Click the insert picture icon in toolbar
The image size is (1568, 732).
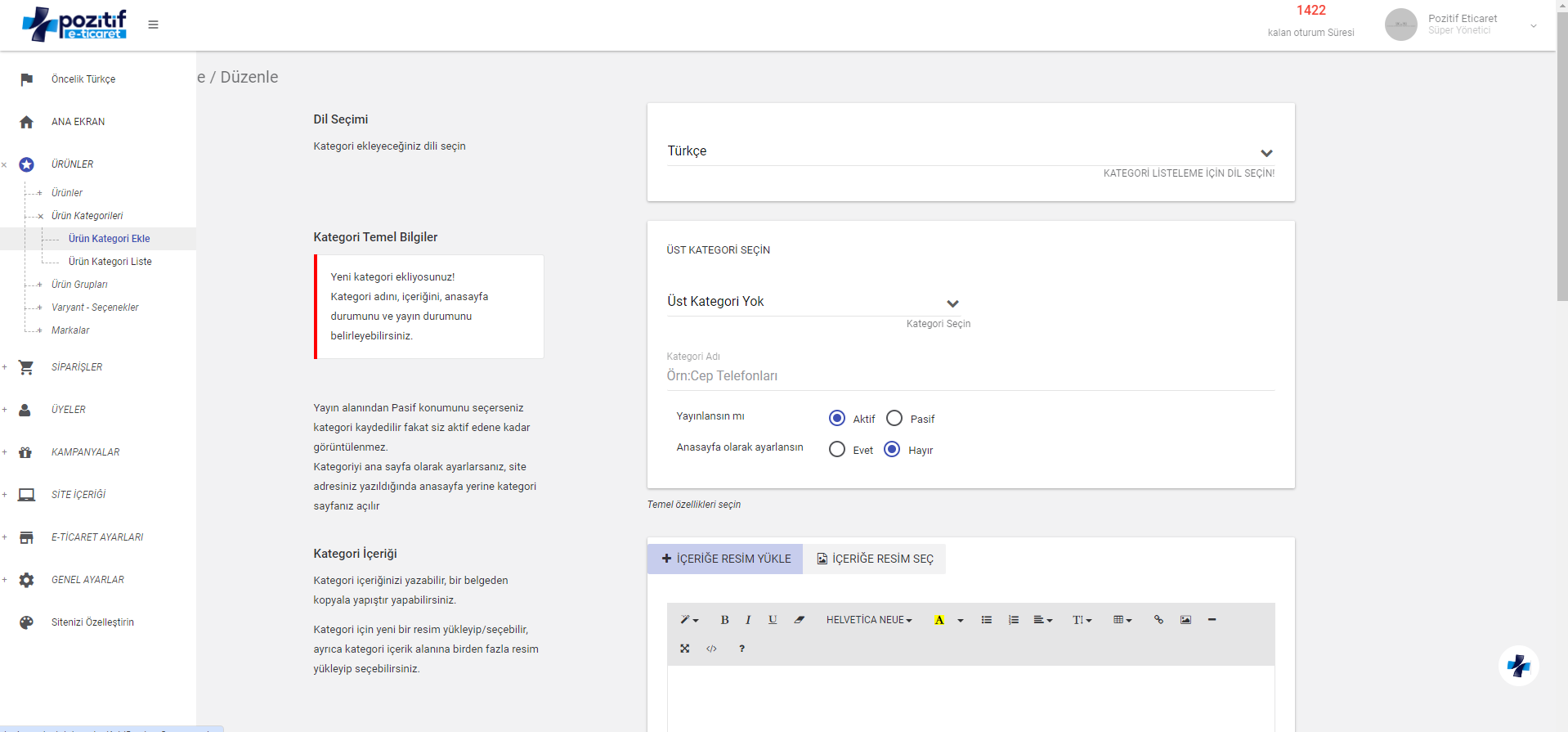click(1185, 620)
